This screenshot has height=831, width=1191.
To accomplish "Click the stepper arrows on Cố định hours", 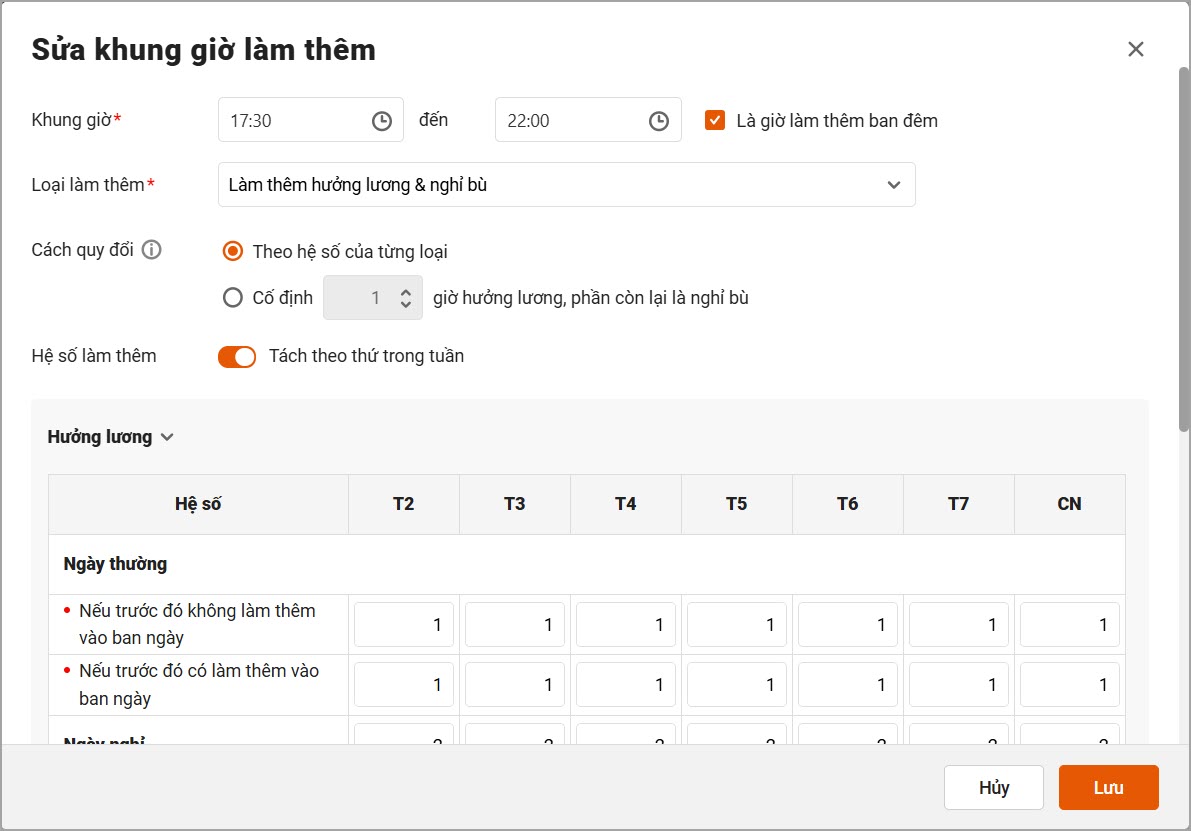I will 406,298.
